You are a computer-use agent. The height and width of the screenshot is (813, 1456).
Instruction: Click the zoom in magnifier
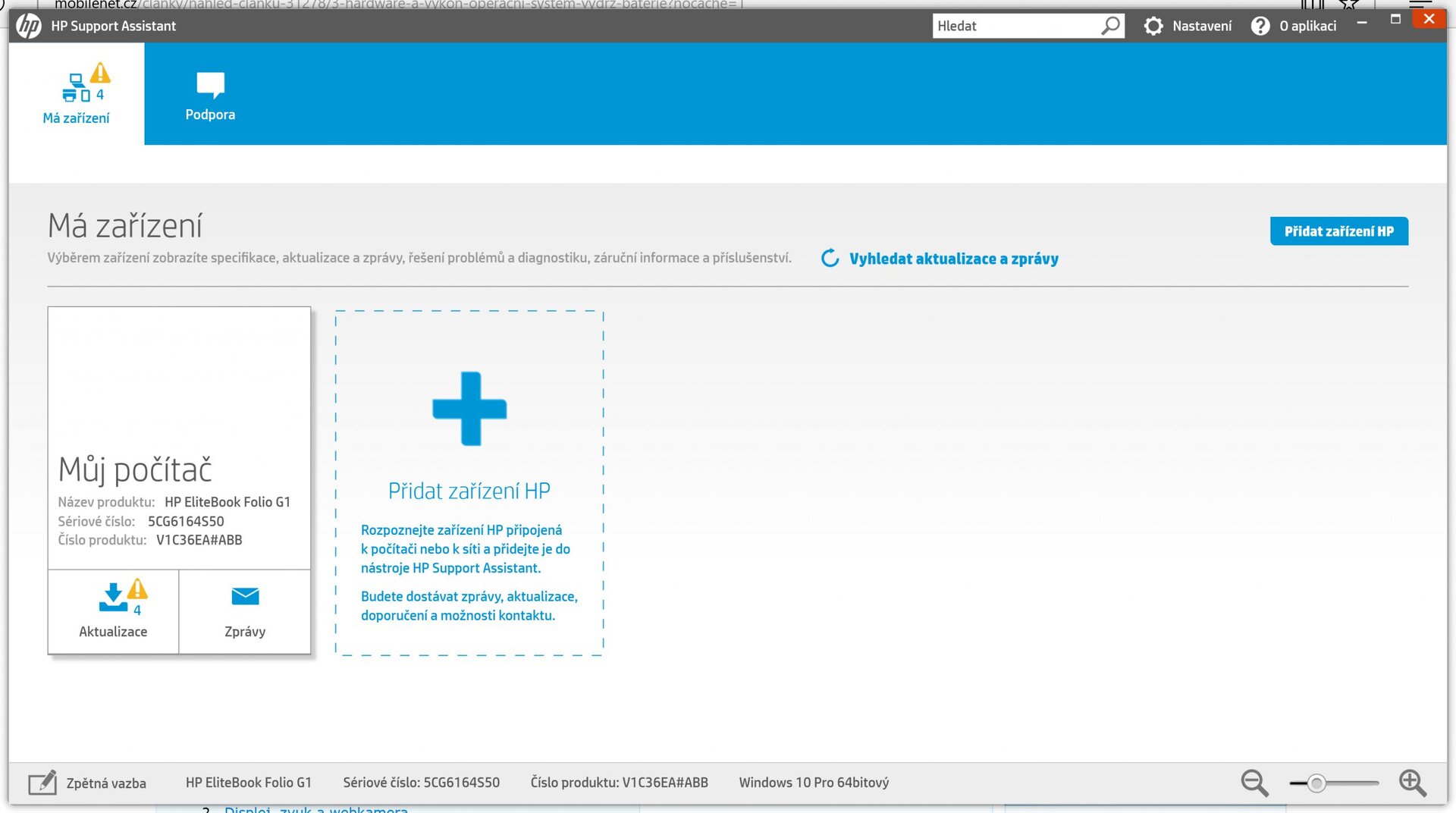(x=1412, y=783)
